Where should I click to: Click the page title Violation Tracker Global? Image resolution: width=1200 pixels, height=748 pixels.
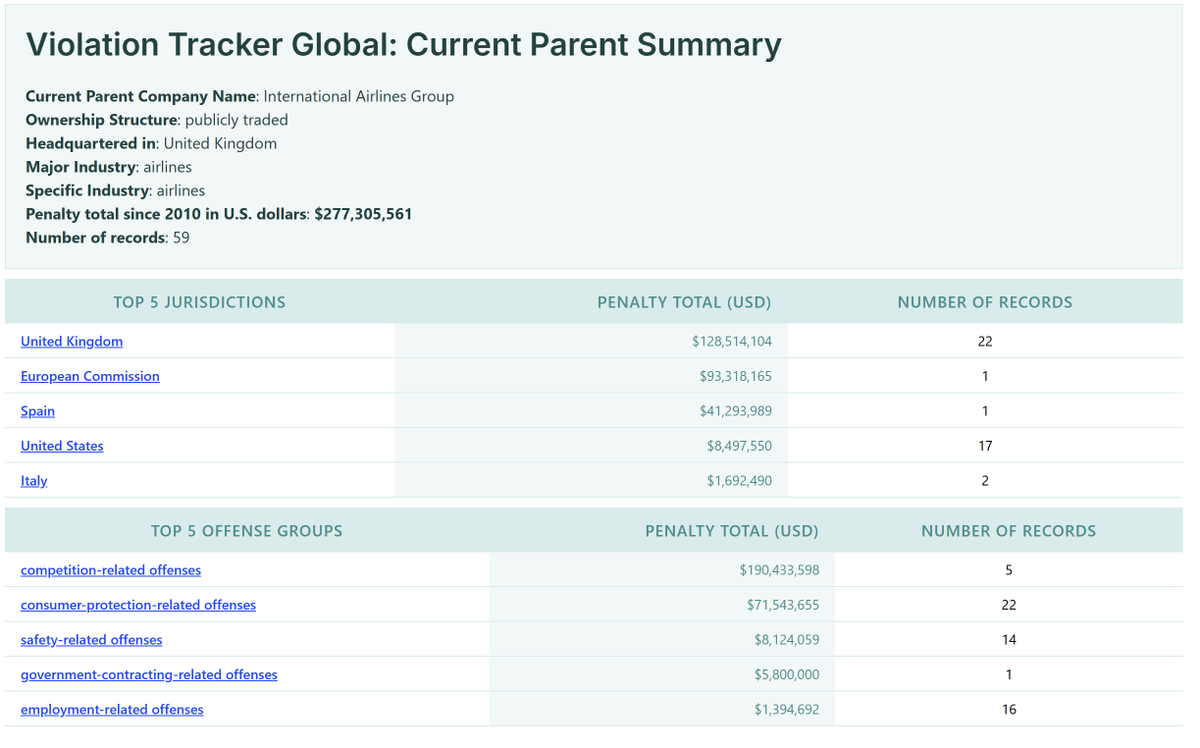point(404,45)
